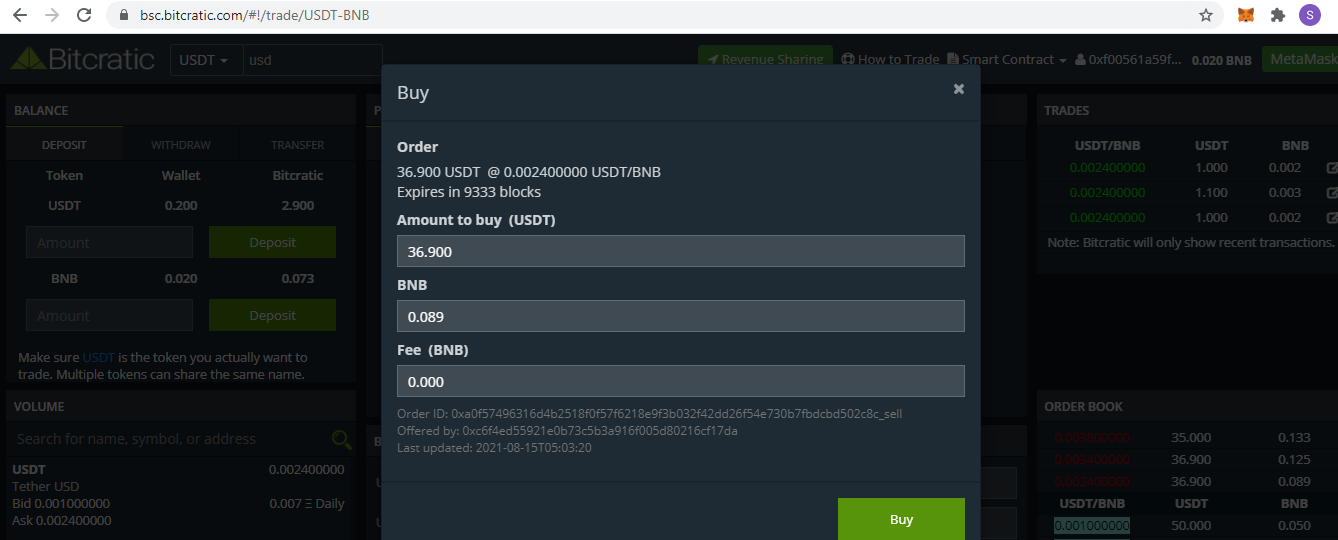The width and height of the screenshot is (1338, 540).
Task: Click the Amount to buy USDT field
Action: pos(680,251)
